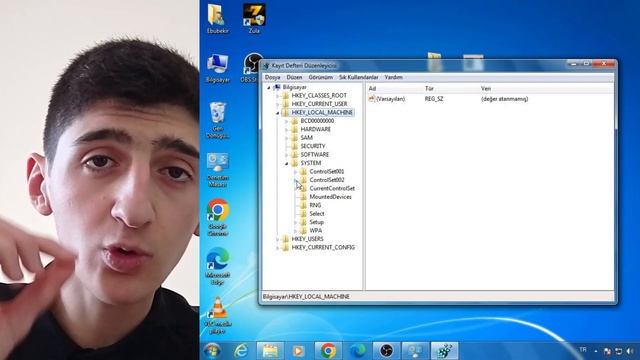The image size is (640, 360).
Task: Select the RNG key
Action: click(x=315, y=205)
